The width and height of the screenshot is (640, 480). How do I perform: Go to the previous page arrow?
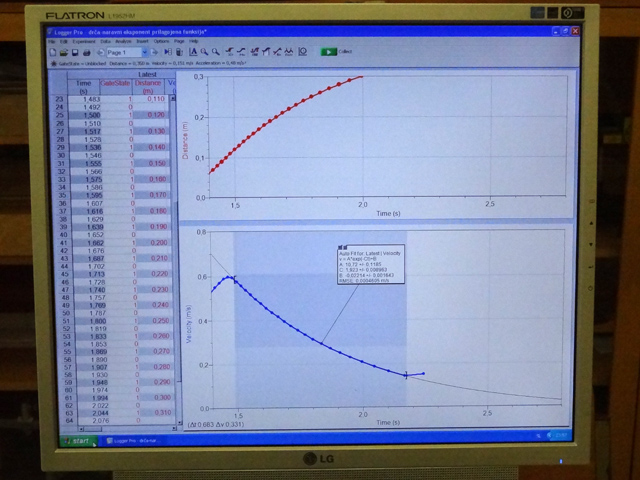tap(100, 52)
